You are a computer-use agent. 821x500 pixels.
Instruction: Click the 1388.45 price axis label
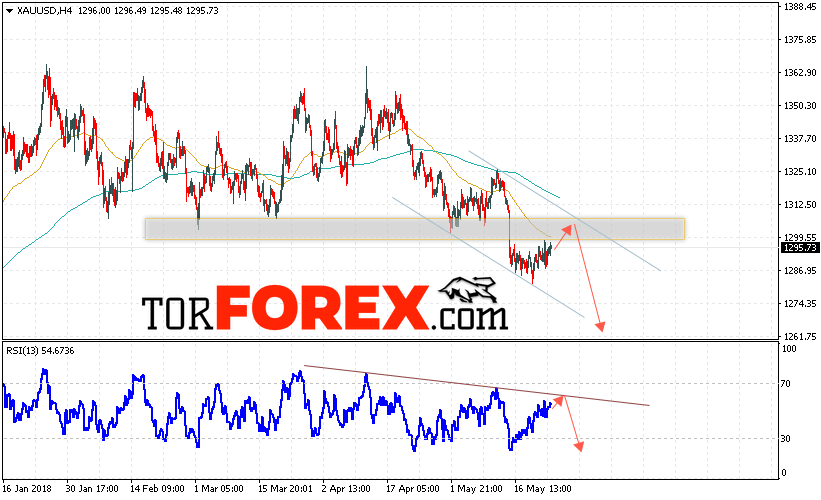tap(800, 7)
